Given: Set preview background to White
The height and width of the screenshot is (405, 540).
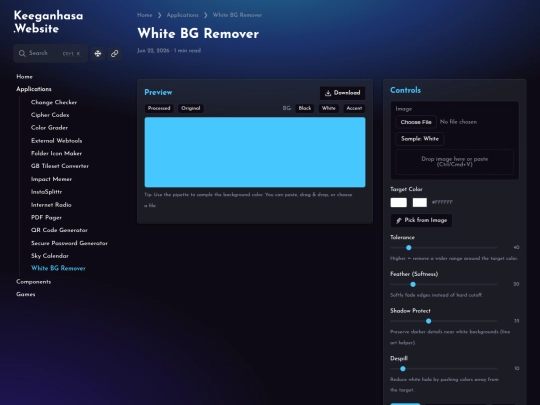Looking at the screenshot, I should [x=329, y=108].
